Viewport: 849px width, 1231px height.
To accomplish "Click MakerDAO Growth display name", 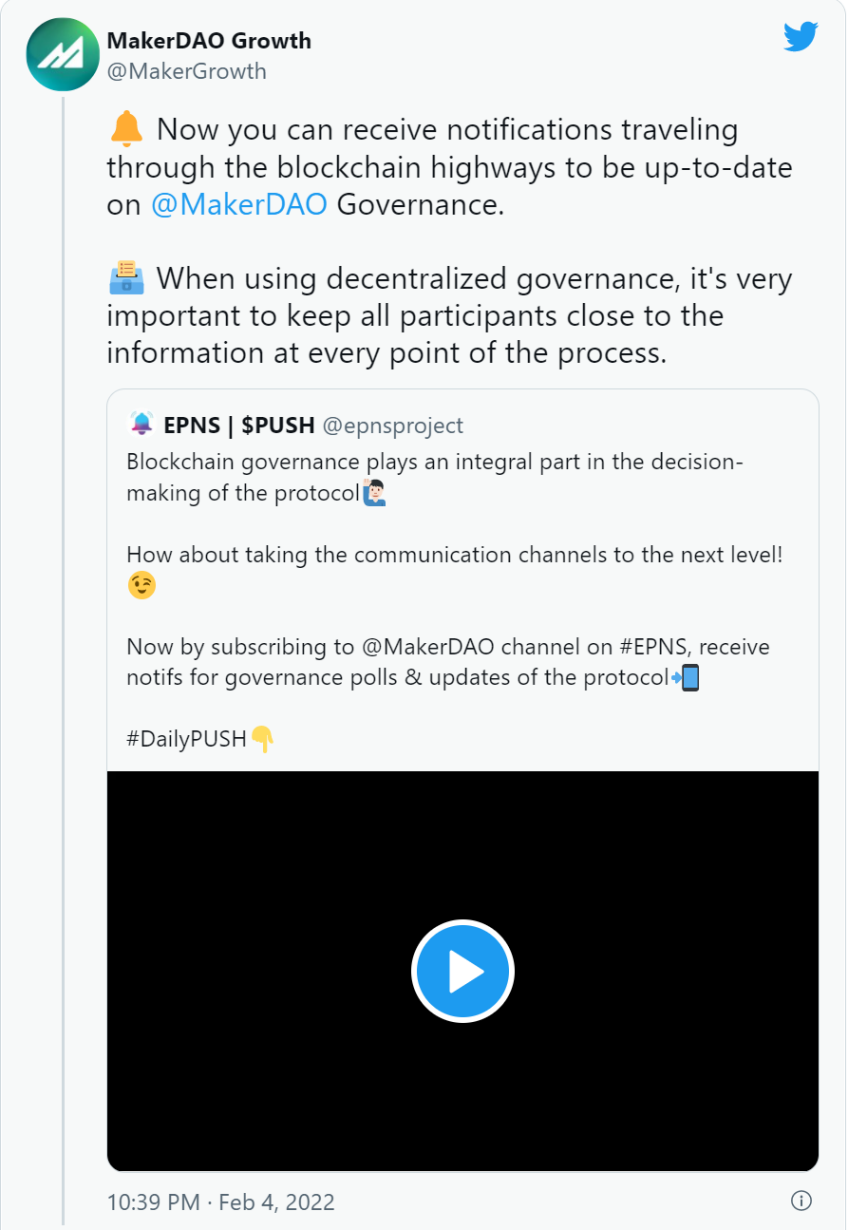I will pos(209,41).
